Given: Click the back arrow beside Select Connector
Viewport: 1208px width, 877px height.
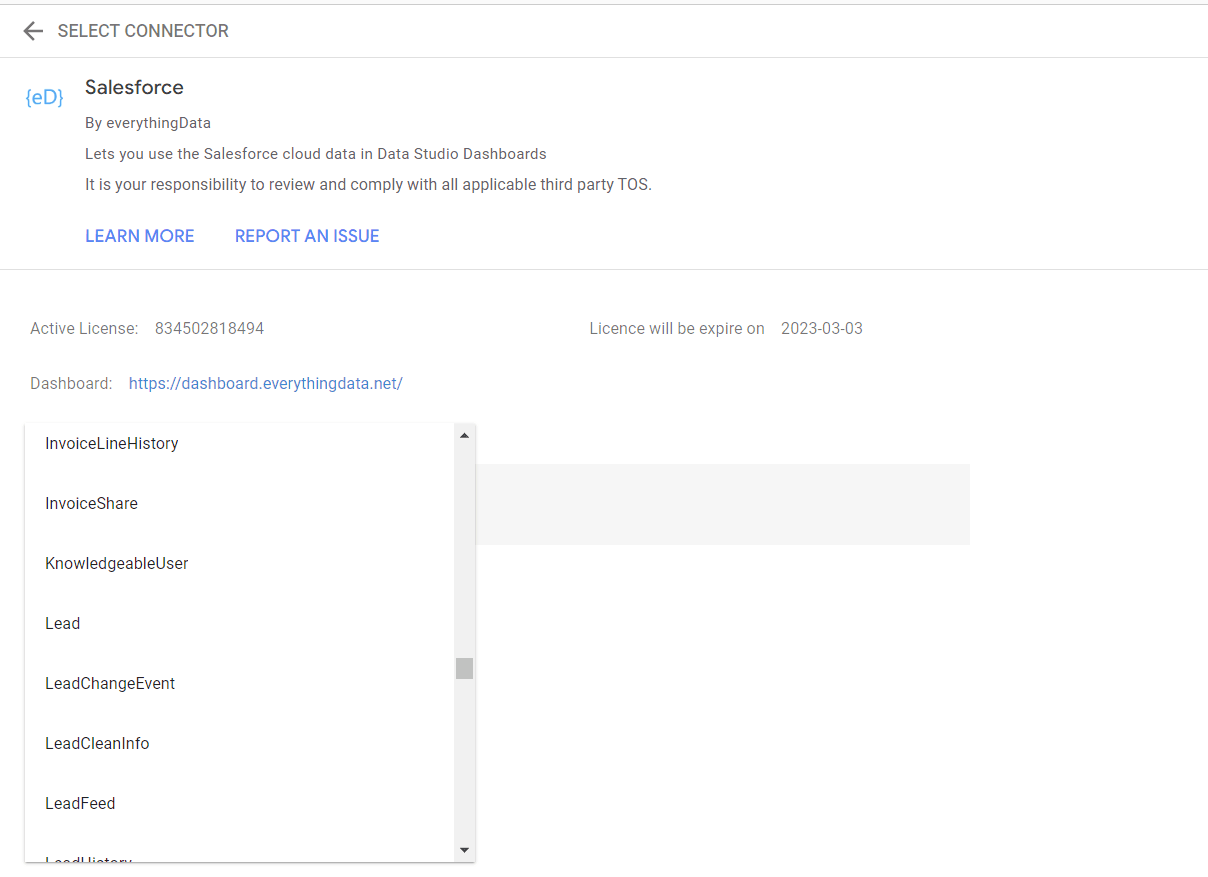Looking at the screenshot, I should tap(33, 31).
